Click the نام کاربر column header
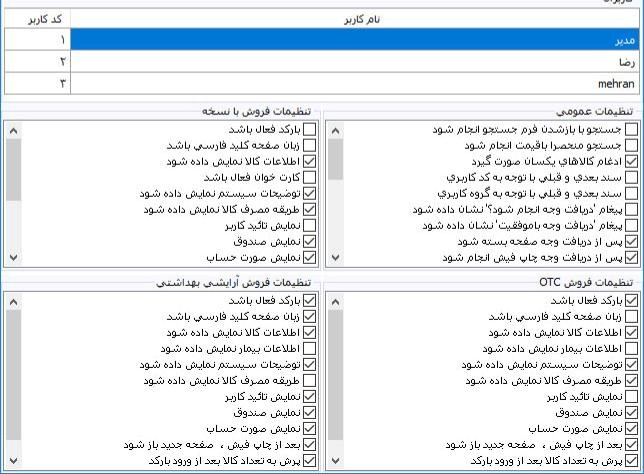 pos(355,19)
